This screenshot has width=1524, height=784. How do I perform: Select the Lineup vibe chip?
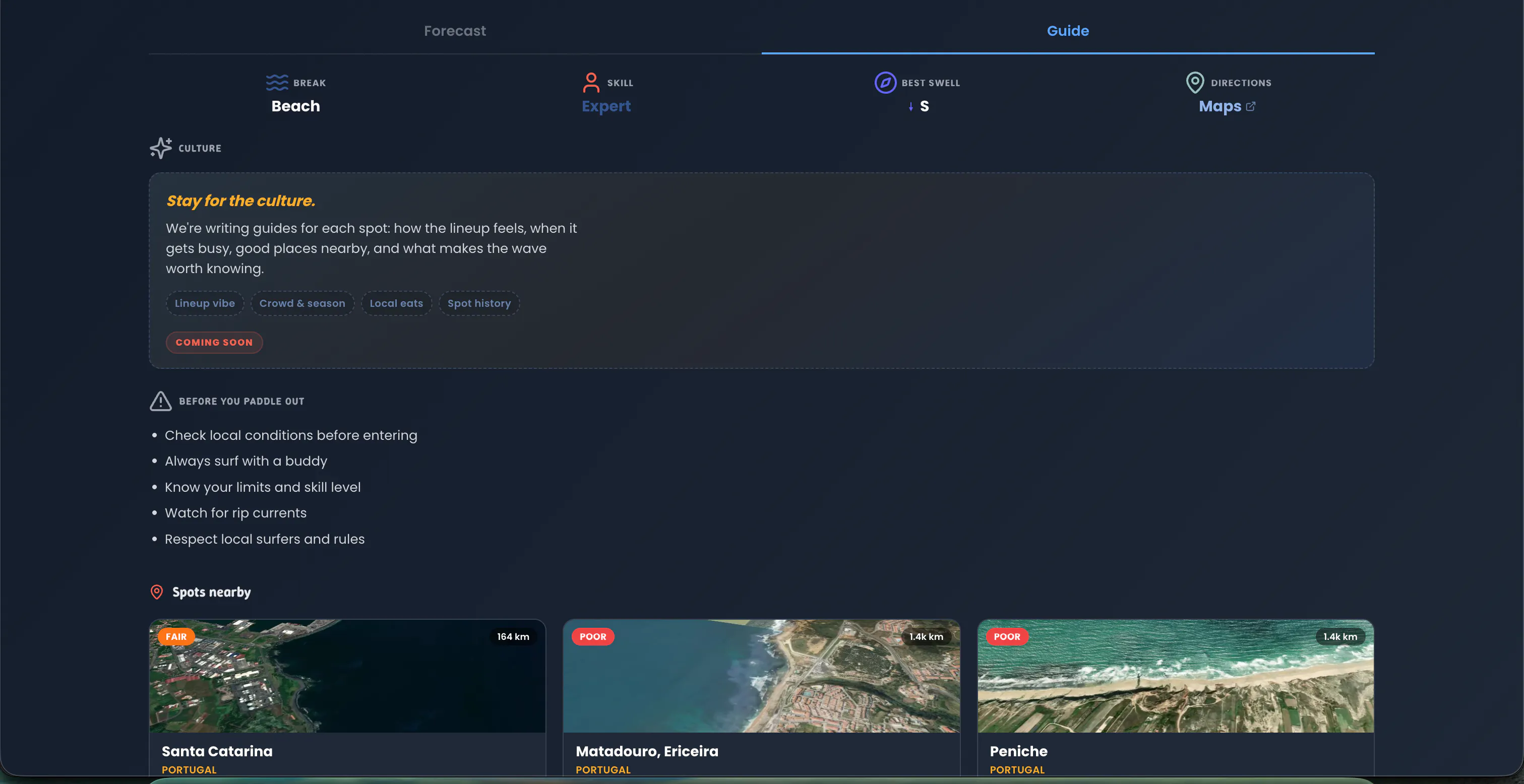tap(205, 303)
